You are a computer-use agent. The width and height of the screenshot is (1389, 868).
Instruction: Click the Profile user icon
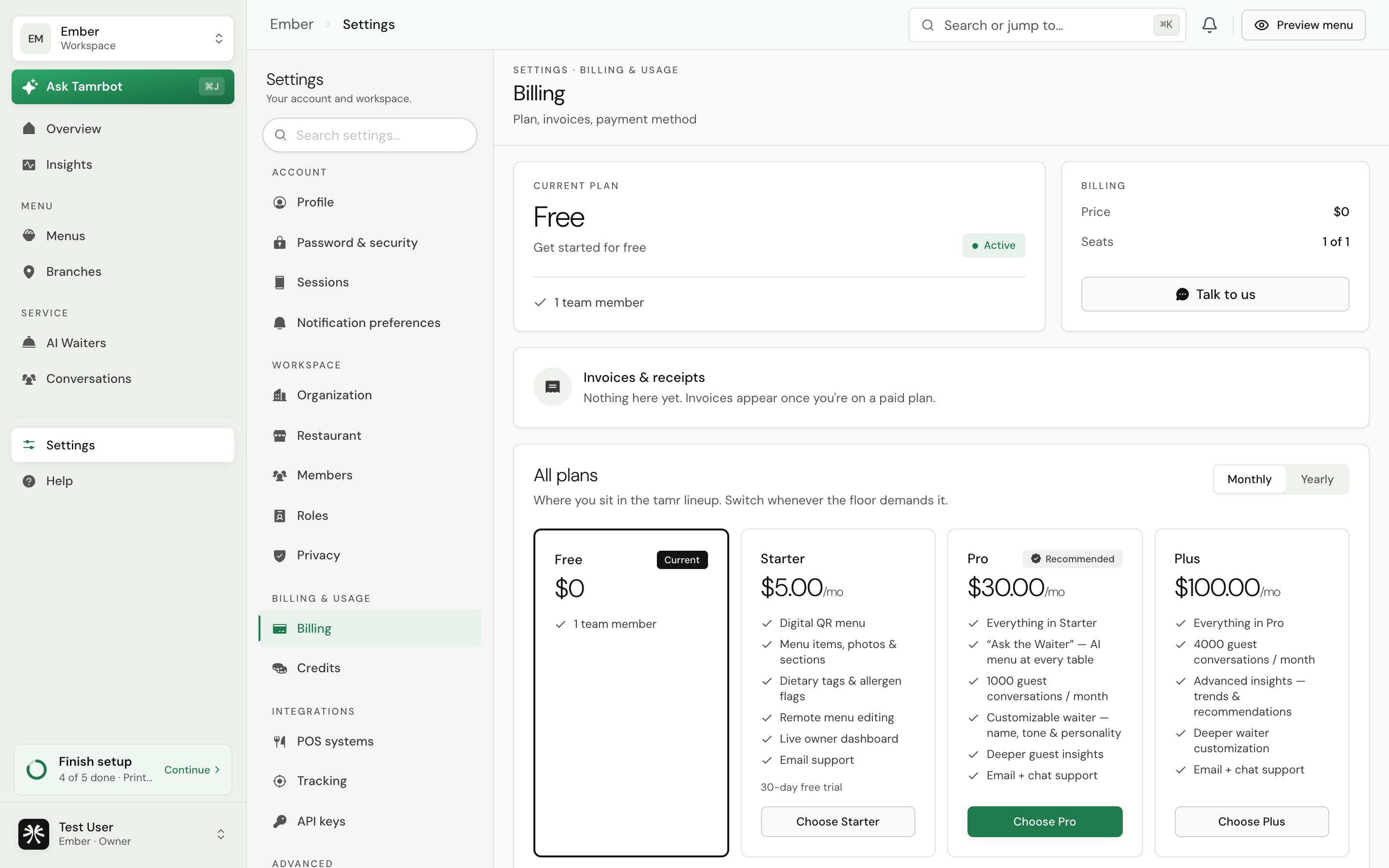(280, 202)
